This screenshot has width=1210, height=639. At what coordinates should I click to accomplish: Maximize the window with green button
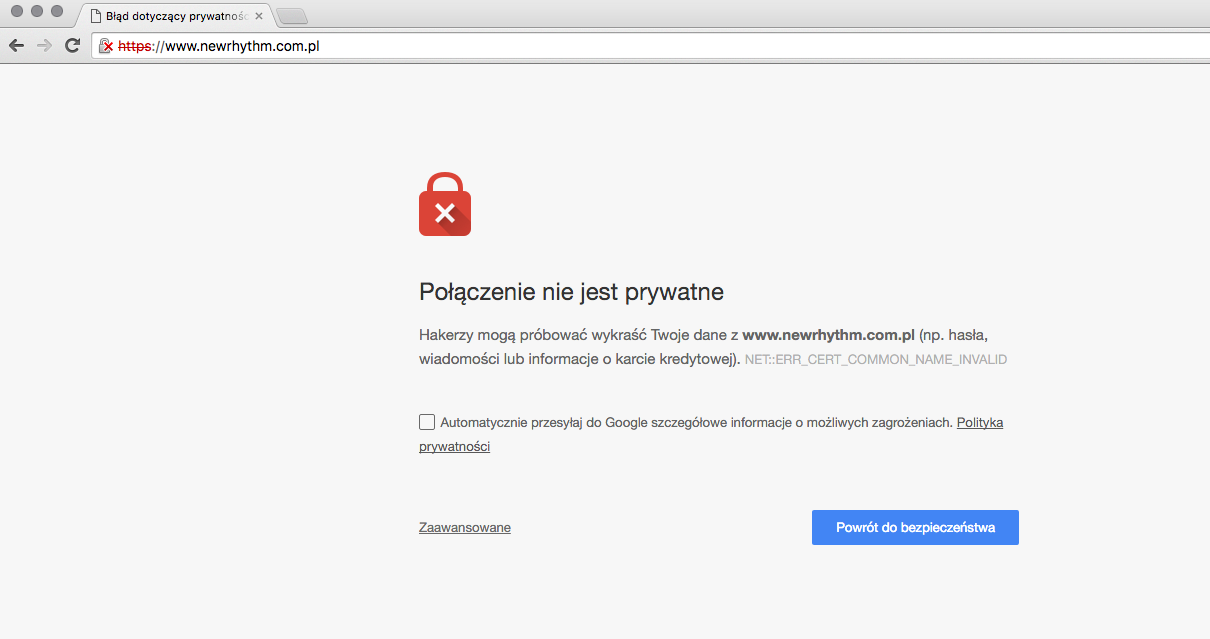pyautogui.click(x=57, y=11)
